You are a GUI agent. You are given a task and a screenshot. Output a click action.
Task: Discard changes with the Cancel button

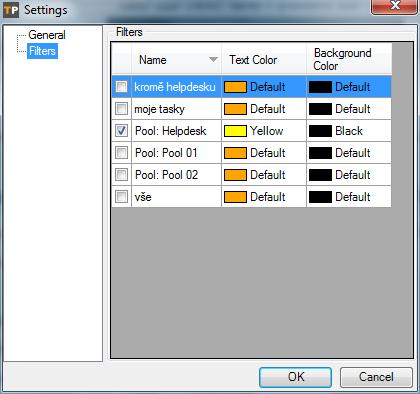pyautogui.click(x=376, y=377)
